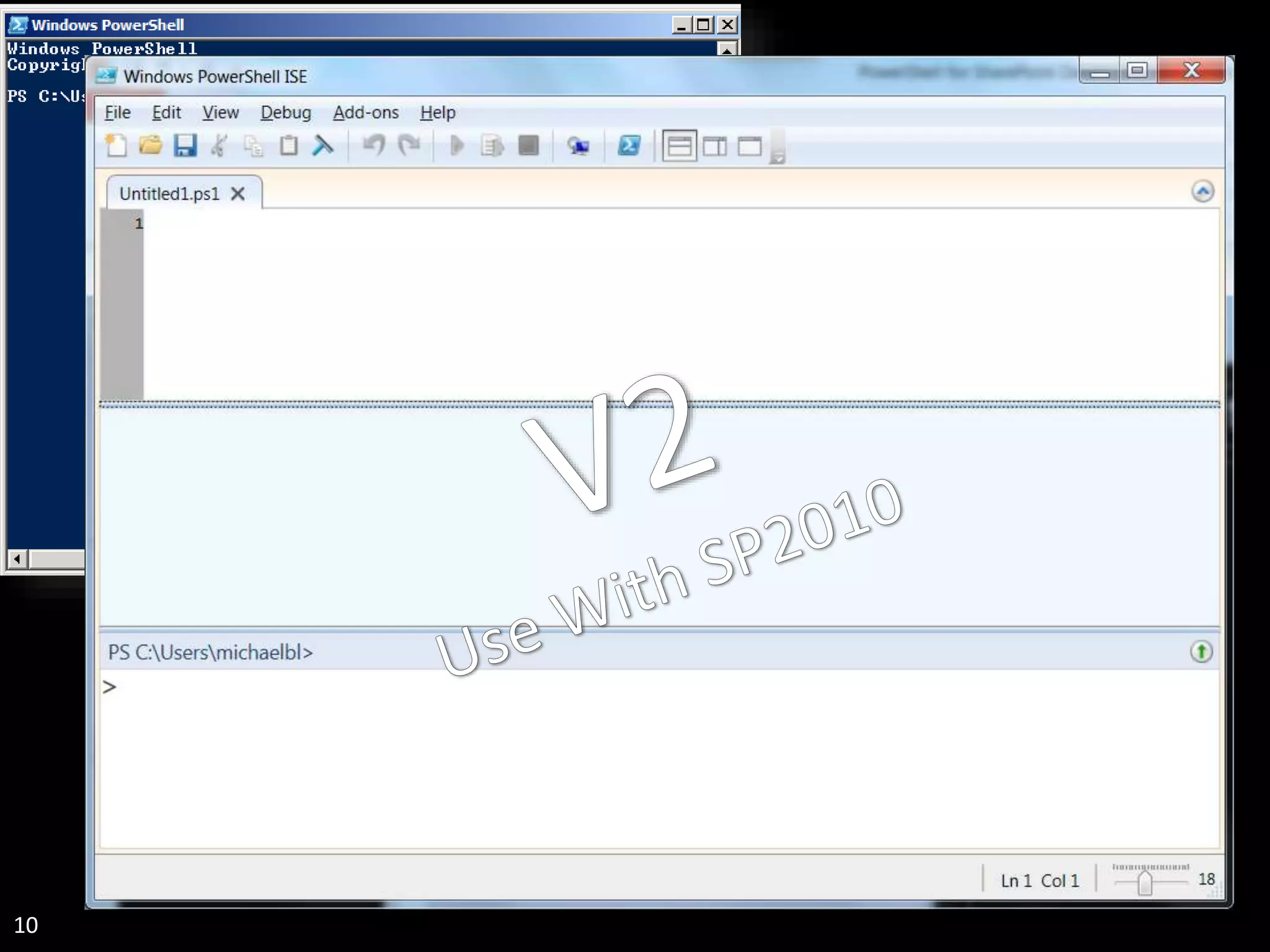This screenshot has height=952, width=1270.
Task: Open New Remote PowerShell Tab icon
Action: pos(578,146)
